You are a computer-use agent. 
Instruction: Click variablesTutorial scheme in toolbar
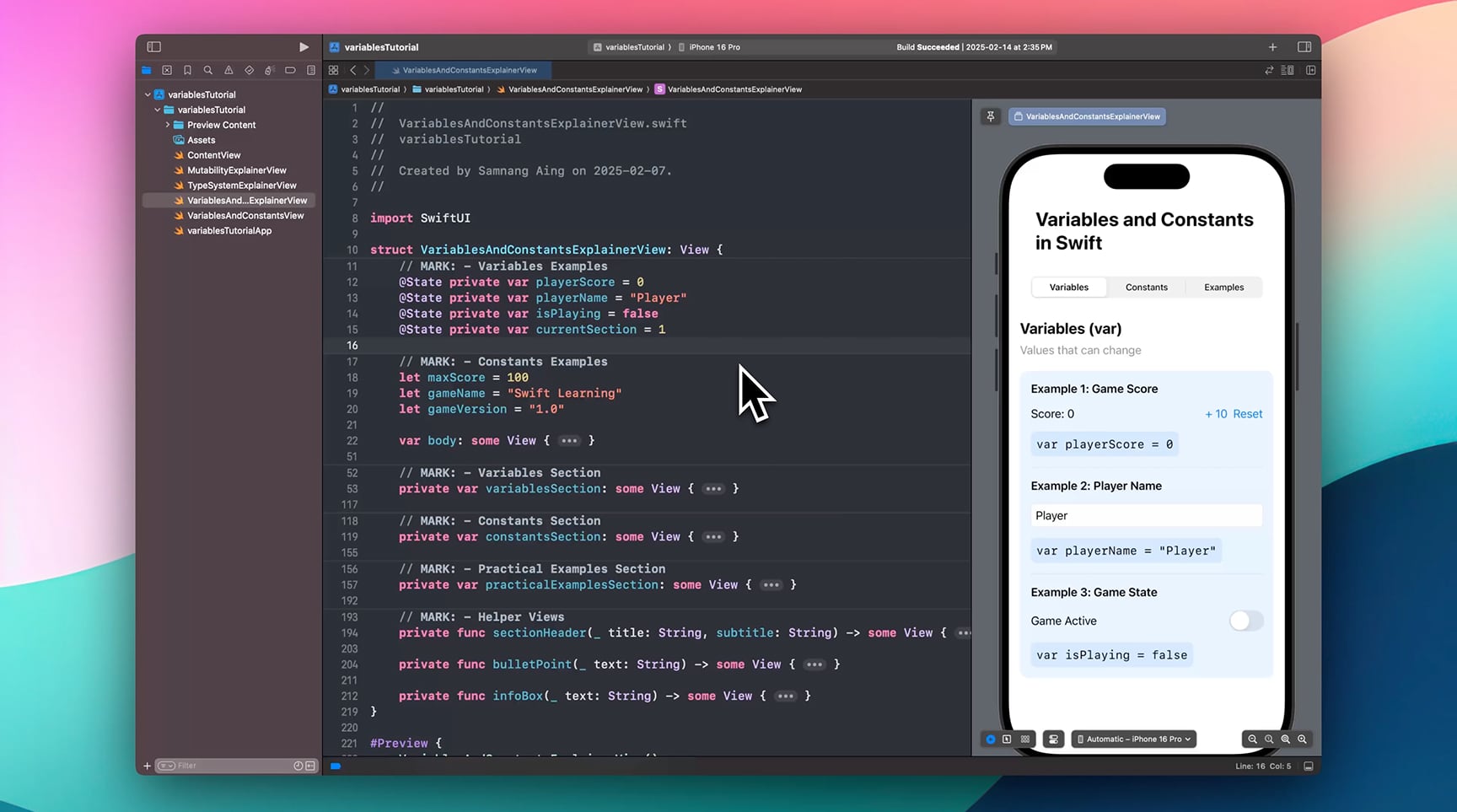click(629, 47)
